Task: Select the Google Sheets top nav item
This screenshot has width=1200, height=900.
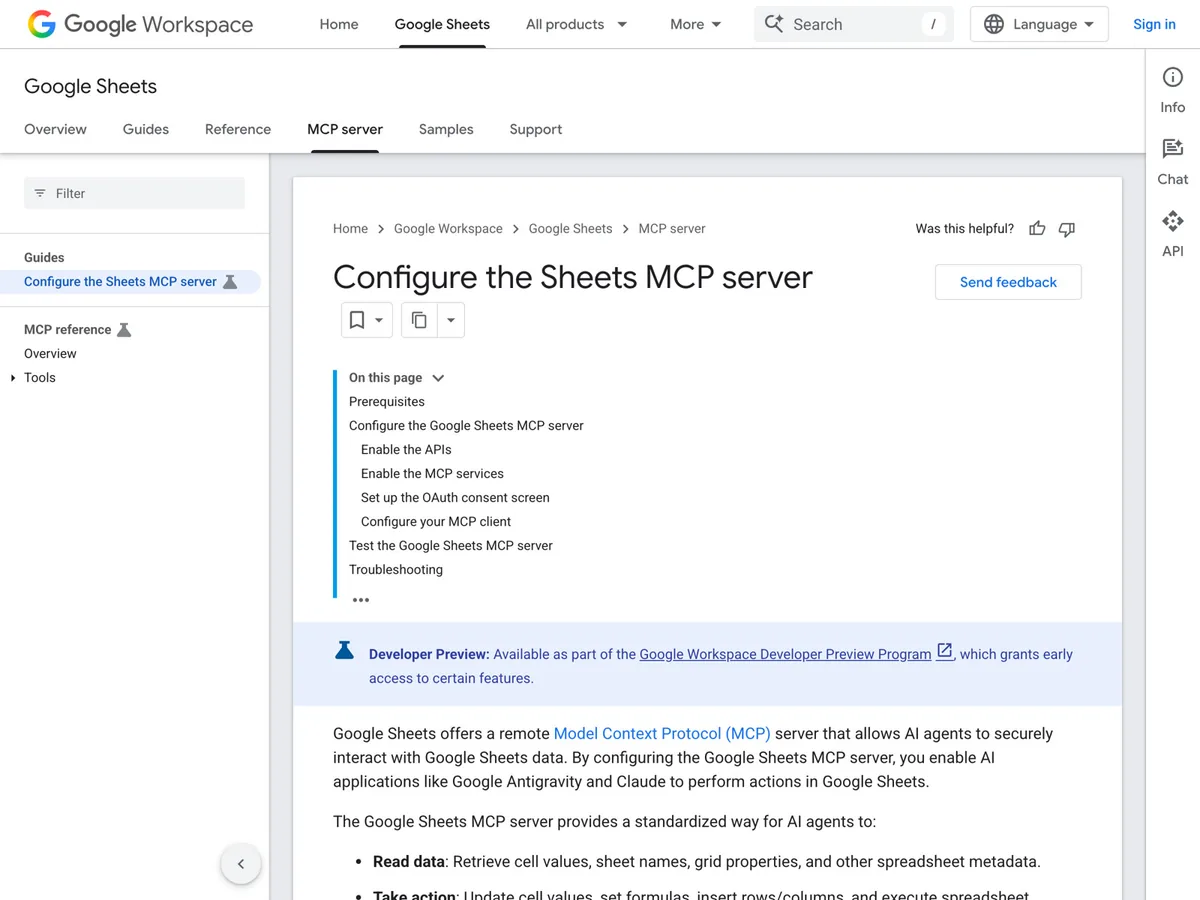Action: click(x=442, y=24)
